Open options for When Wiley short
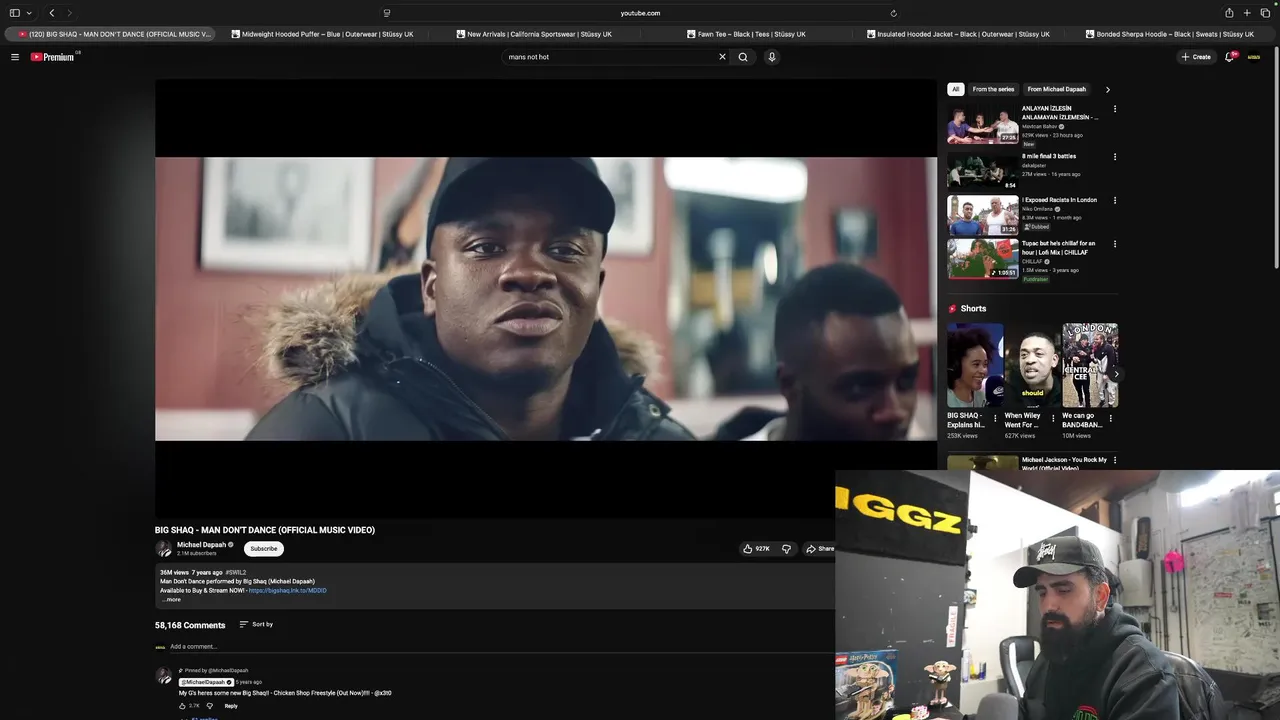Image resolution: width=1280 pixels, height=720 pixels. pos(1052,419)
